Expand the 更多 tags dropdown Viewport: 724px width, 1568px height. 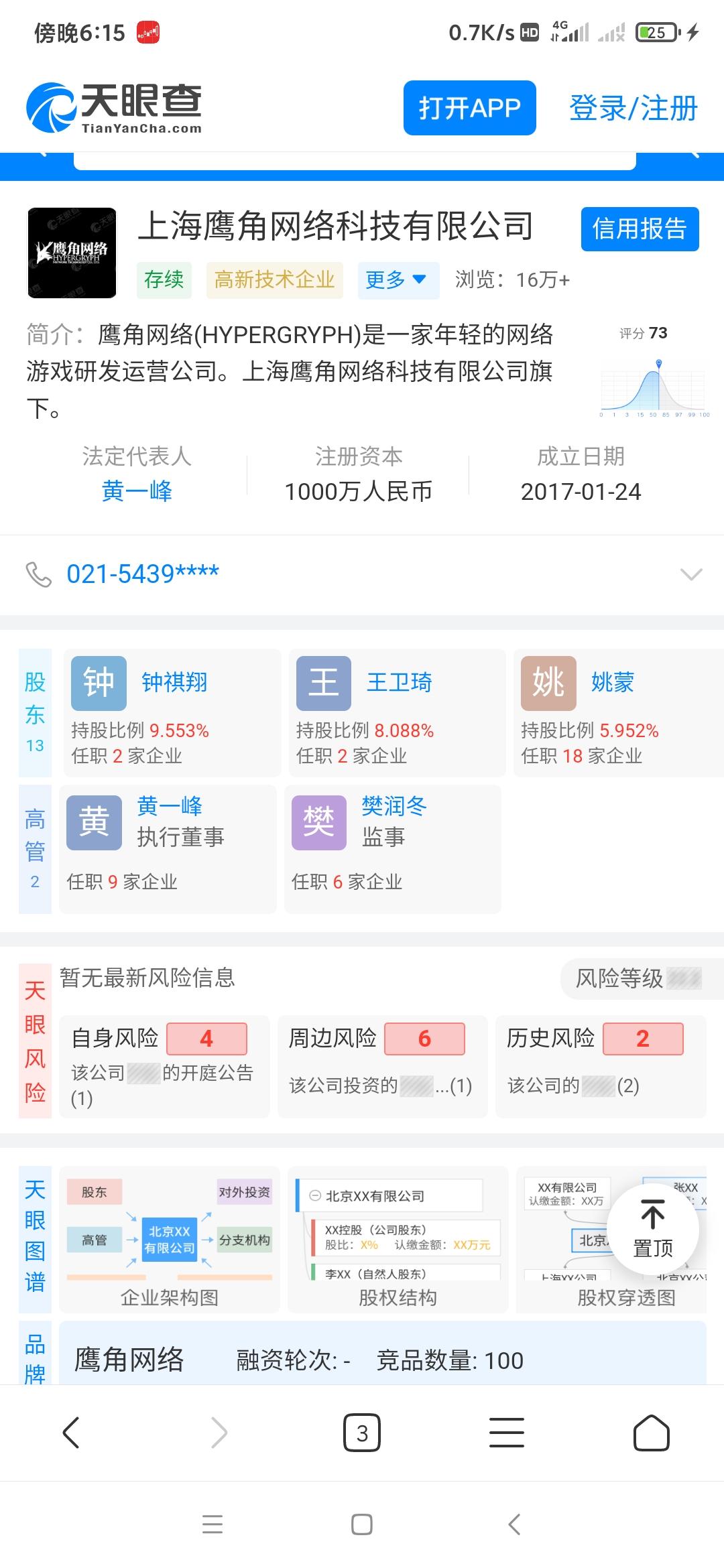click(x=398, y=280)
